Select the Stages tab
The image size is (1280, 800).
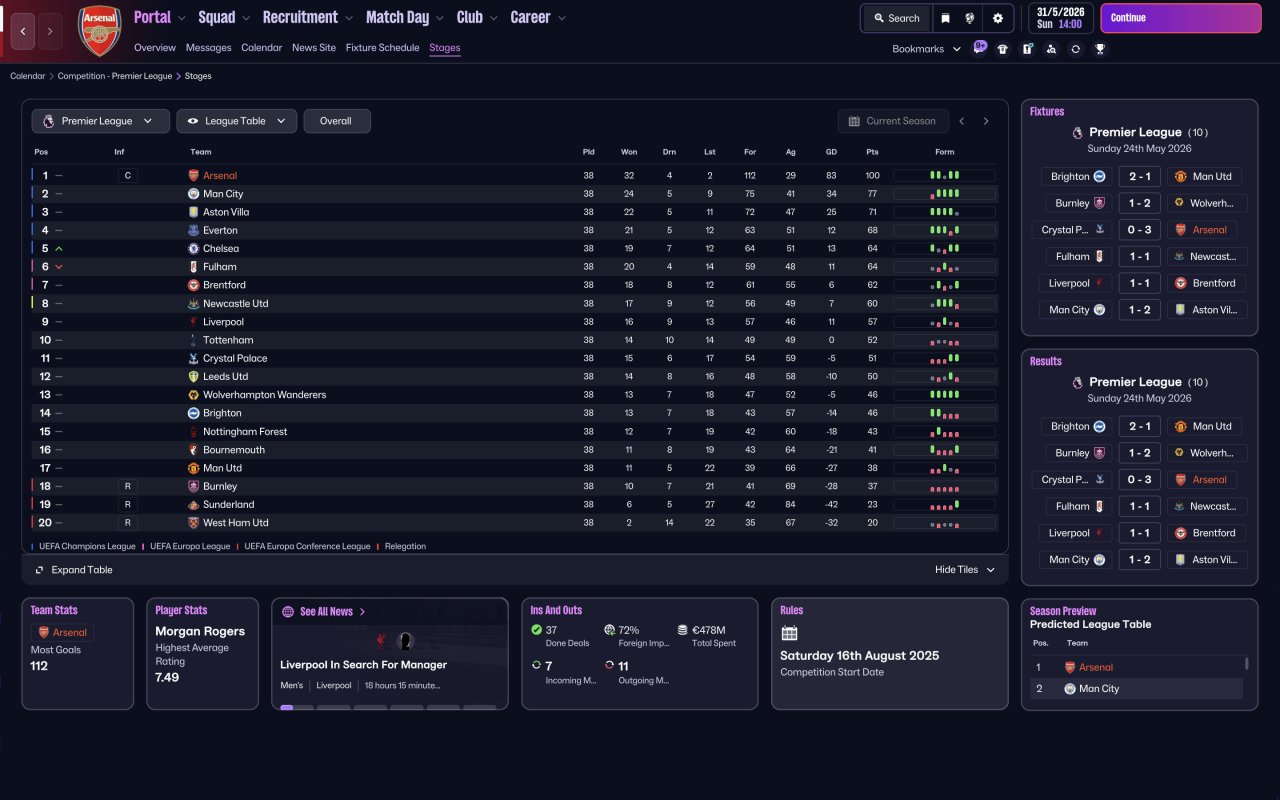pyautogui.click(x=445, y=48)
